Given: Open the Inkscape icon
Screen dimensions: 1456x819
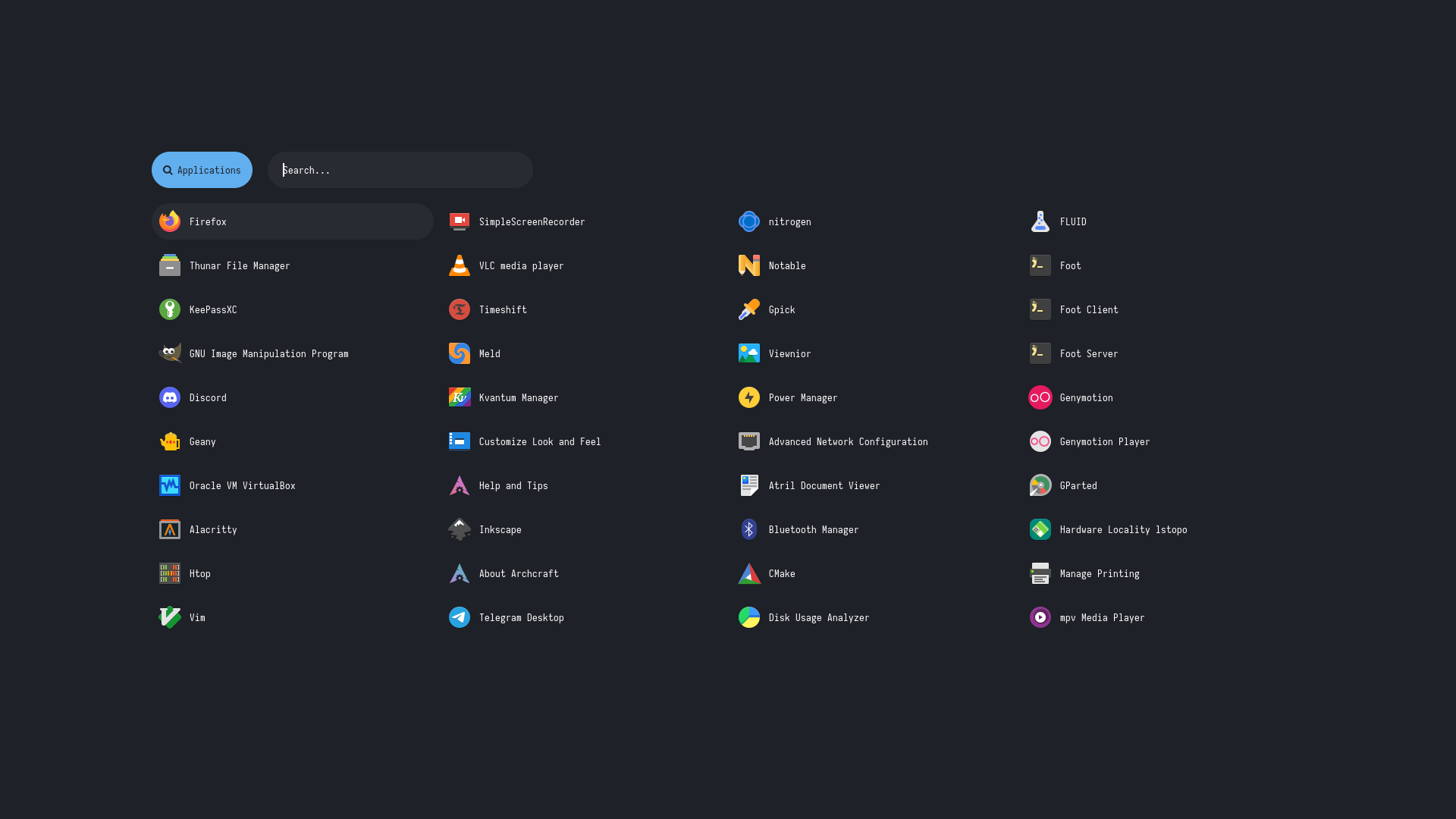Looking at the screenshot, I should point(460,529).
